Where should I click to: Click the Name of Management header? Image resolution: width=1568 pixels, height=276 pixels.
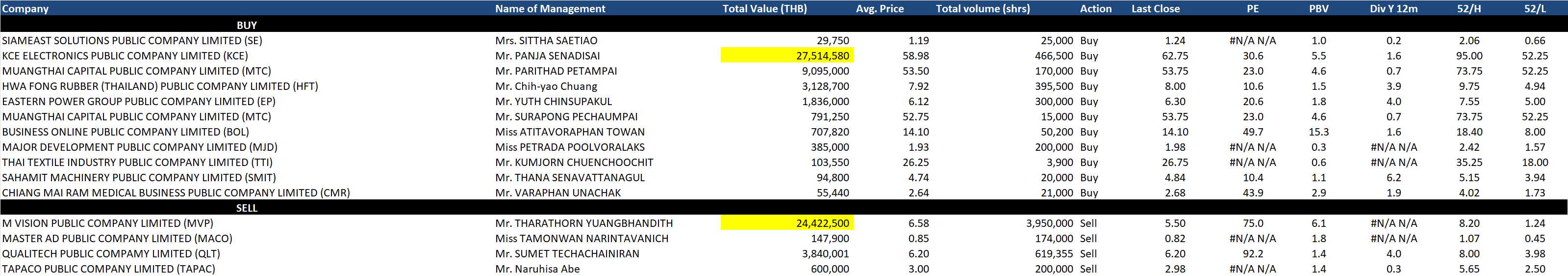(x=550, y=8)
